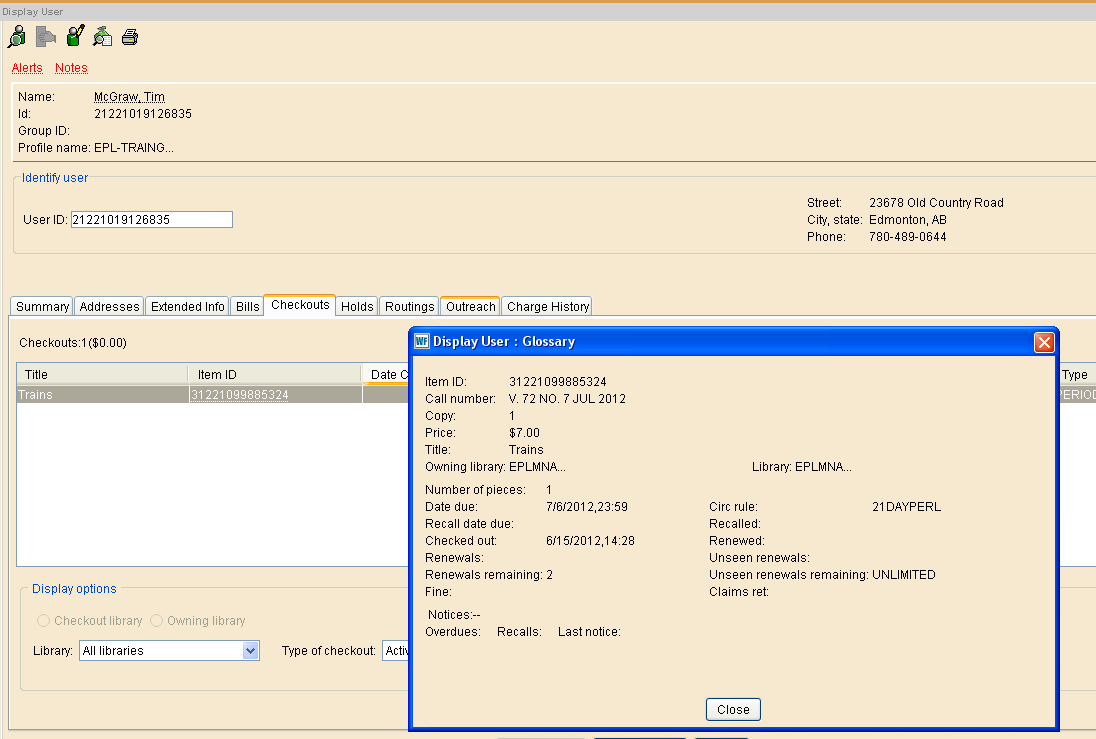Click the Notices:-- text in the dialog
The image size is (1096, 739).
[454, 615]
